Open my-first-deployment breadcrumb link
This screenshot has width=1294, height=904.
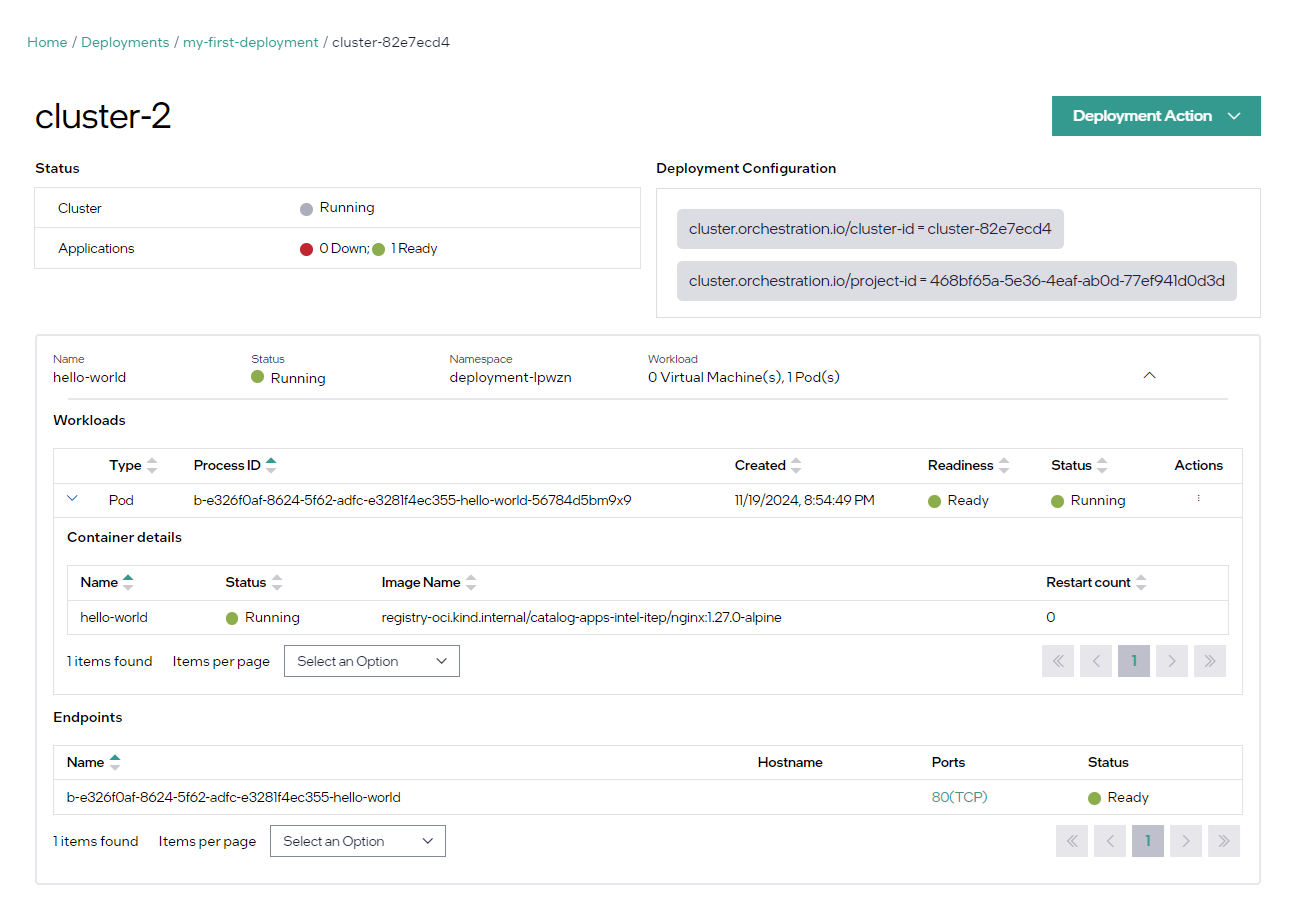point(250,42)
